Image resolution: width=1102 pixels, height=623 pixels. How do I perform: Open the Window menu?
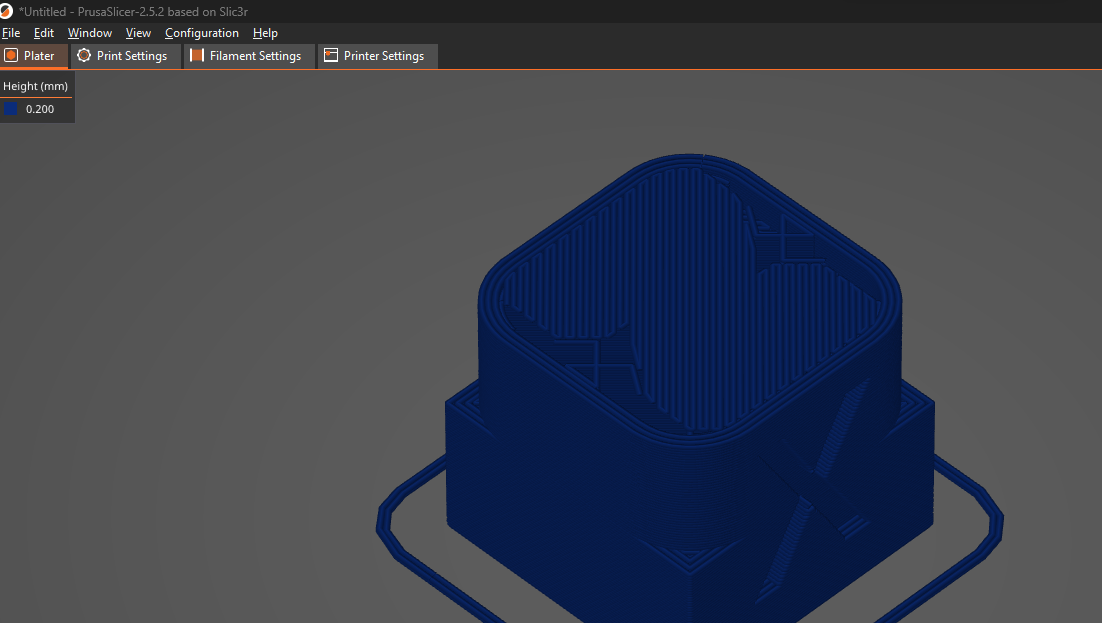[x=89, y=33]
